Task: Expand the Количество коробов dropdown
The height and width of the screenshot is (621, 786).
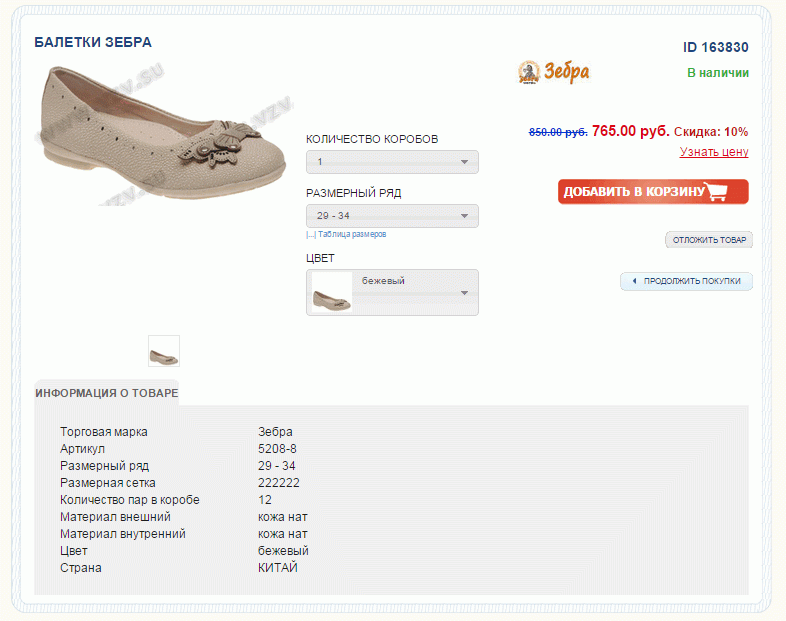Action: [x=392, y=162]
